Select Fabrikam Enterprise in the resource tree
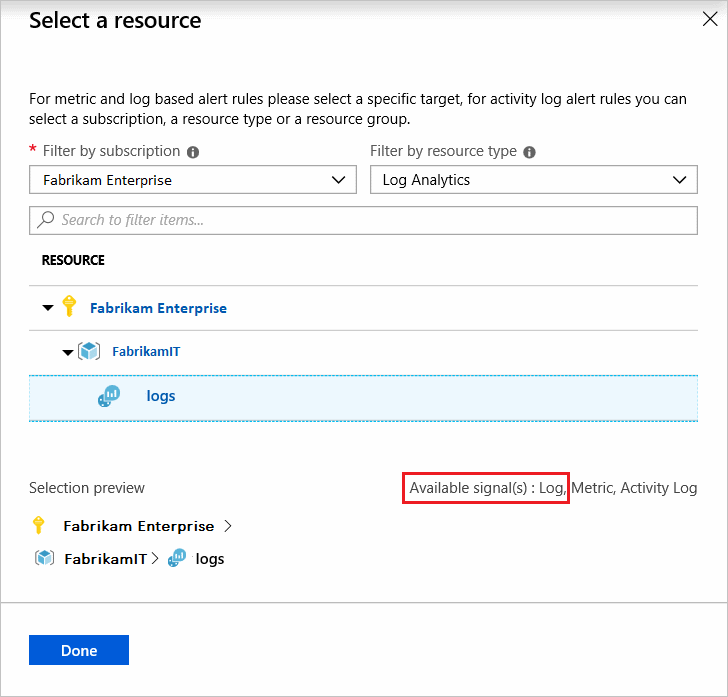Screen dimensions: 728x697 pyautogui.click(x=158, y=308)
